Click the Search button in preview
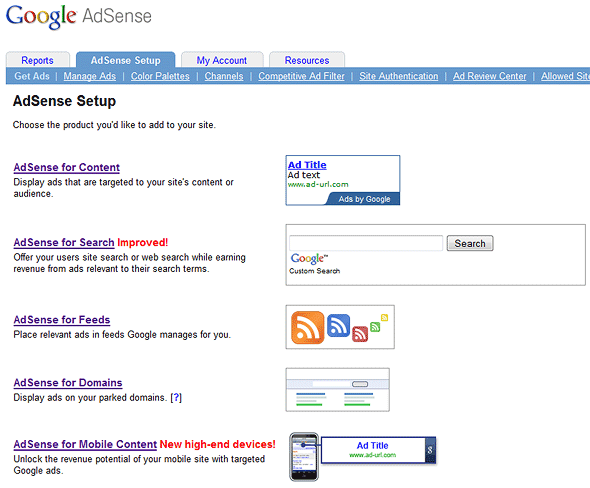This screenshot has width=590, height=488. point(470,243)
